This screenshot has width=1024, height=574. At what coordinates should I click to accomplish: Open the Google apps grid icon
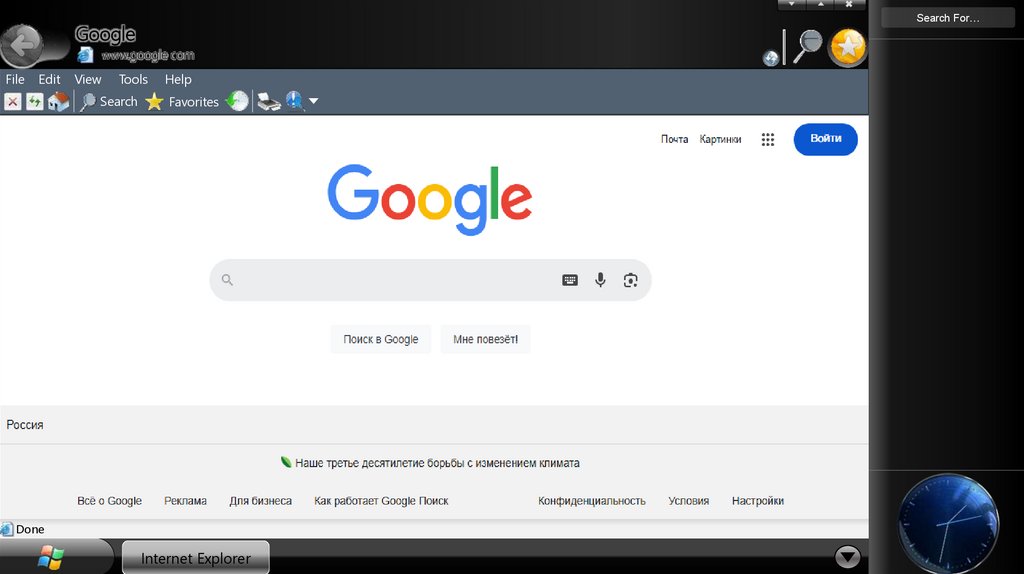(x=768, y=139)
